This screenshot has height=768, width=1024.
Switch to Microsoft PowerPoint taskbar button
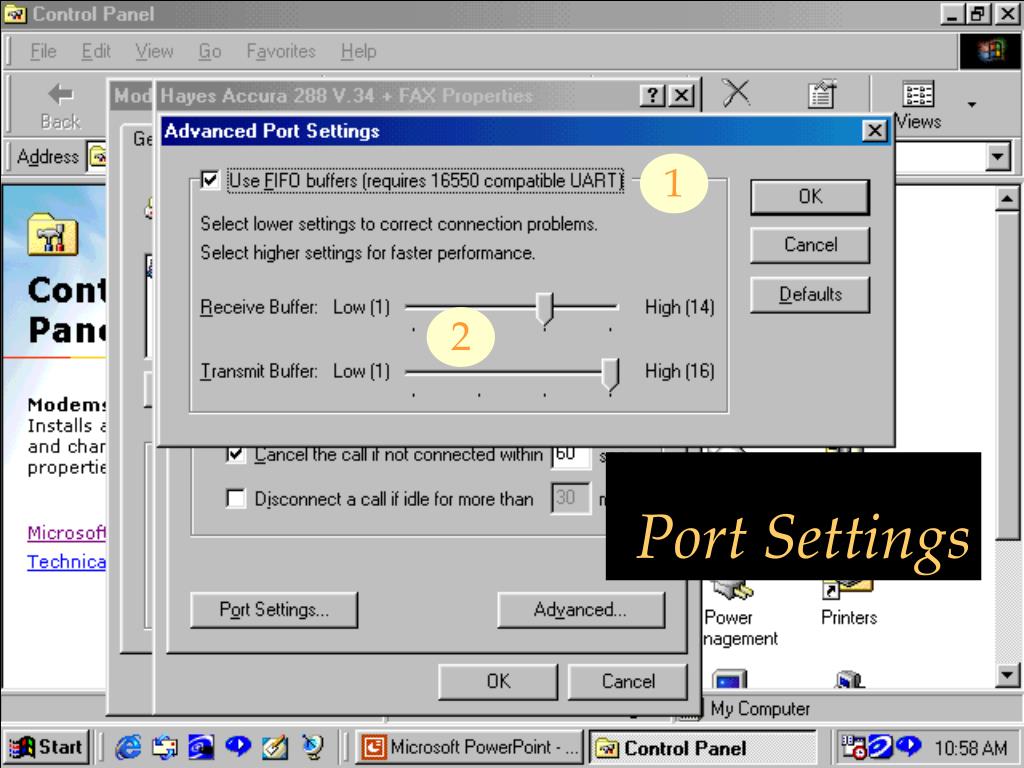(470, 747)
